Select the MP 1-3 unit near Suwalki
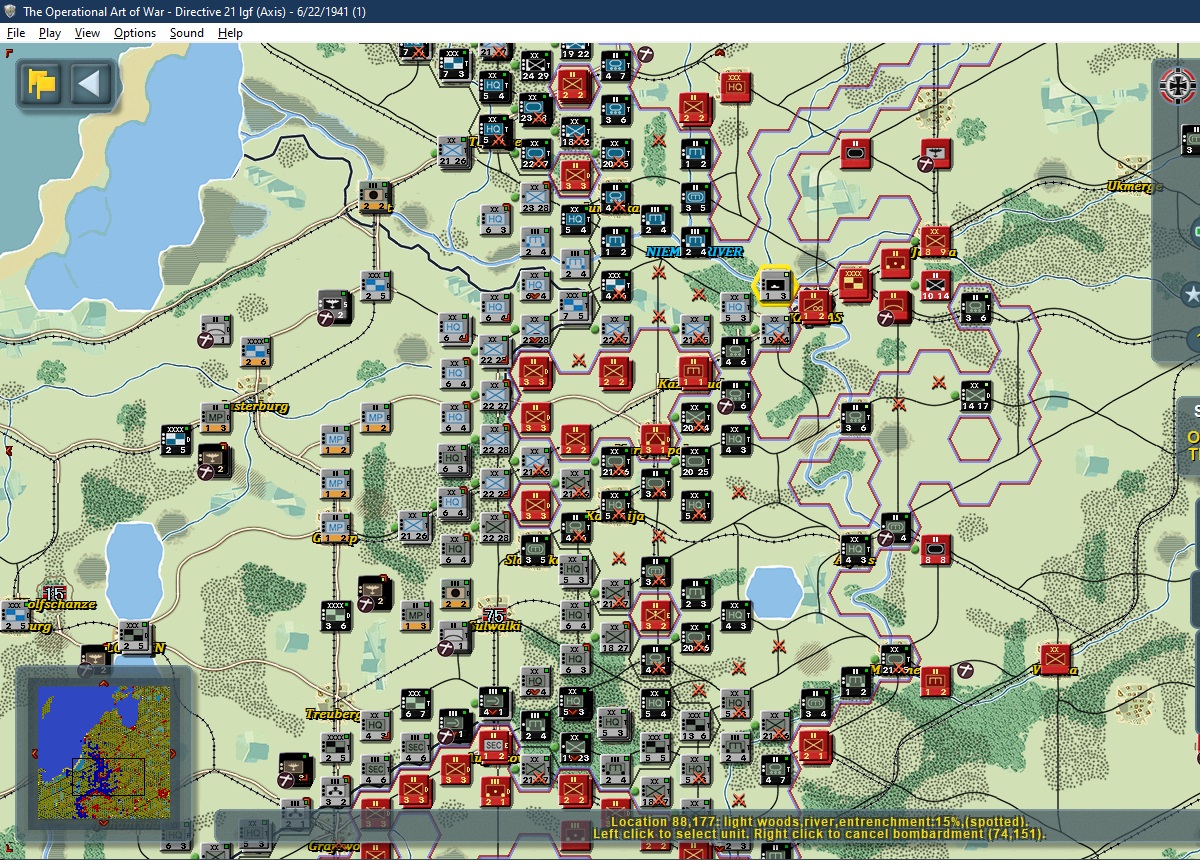The height and width of the screenshot is (860, 1200). (x=415, y=617)
